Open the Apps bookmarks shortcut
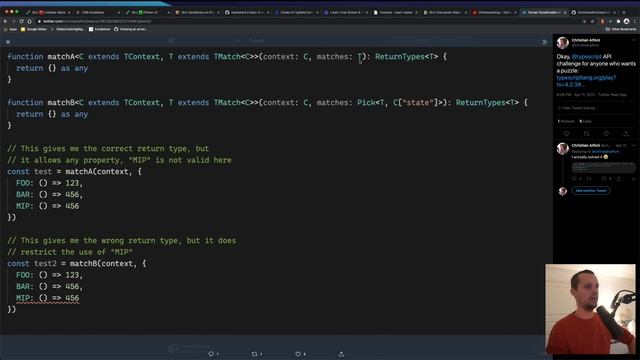This screenshot has width=640, height=360. [11, 29]
